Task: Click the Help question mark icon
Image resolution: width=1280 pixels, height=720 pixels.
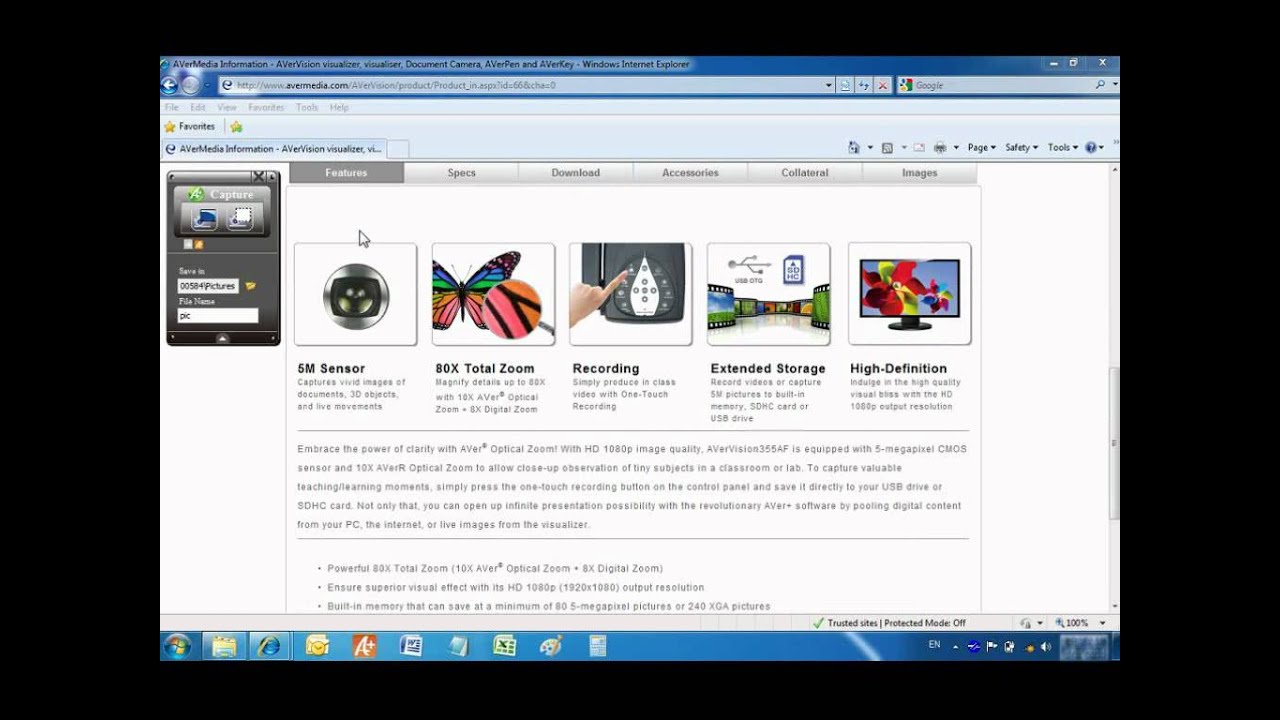Action: (1091, 147)
